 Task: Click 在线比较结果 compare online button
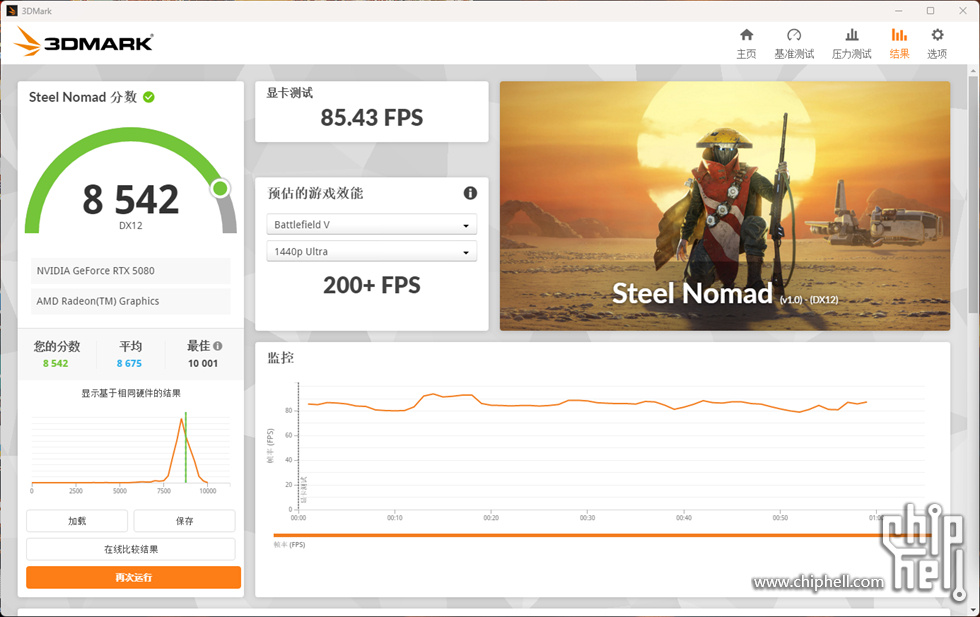click(x=131, y=549)
